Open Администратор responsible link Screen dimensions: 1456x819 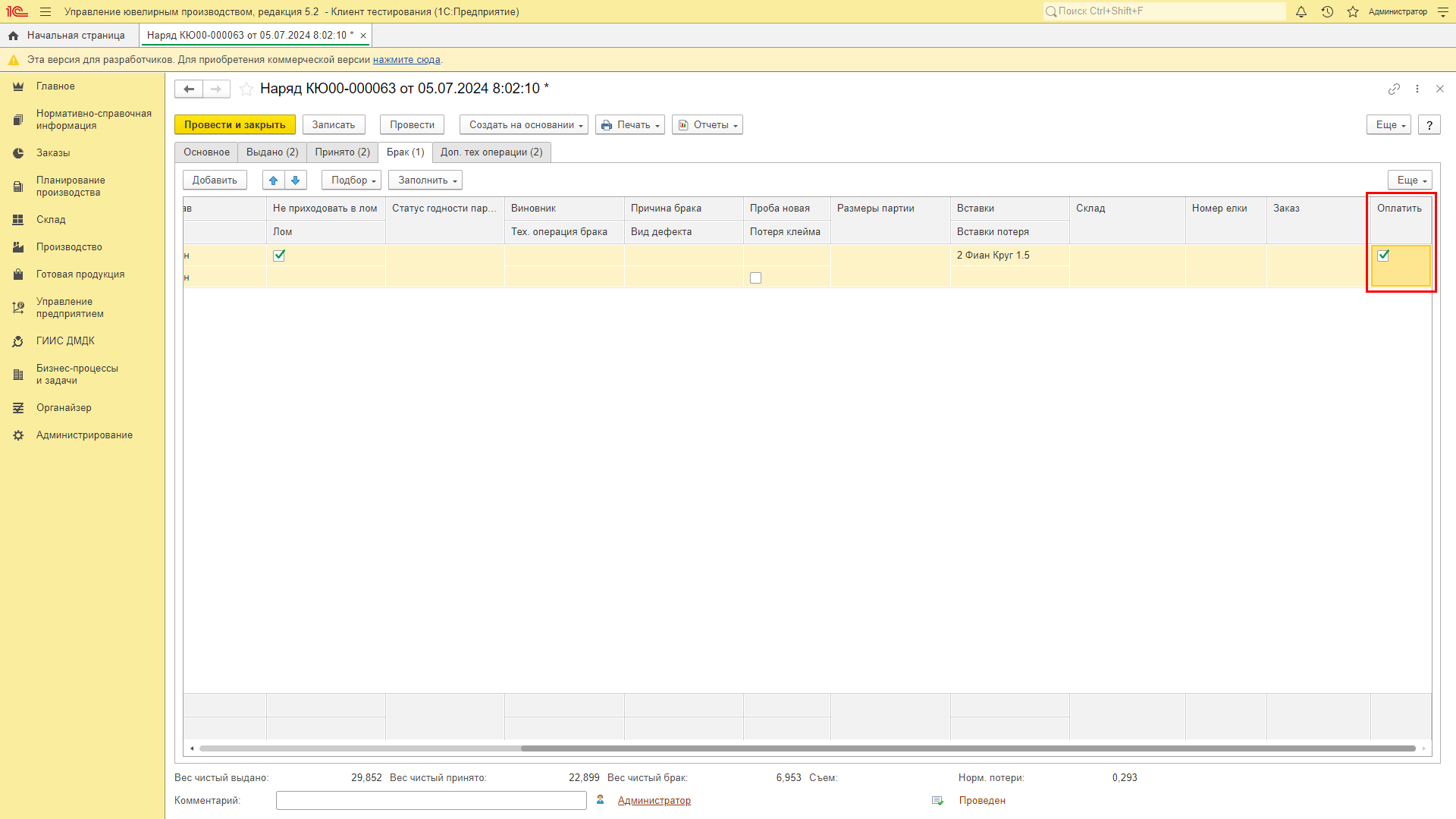pos(654,801)
